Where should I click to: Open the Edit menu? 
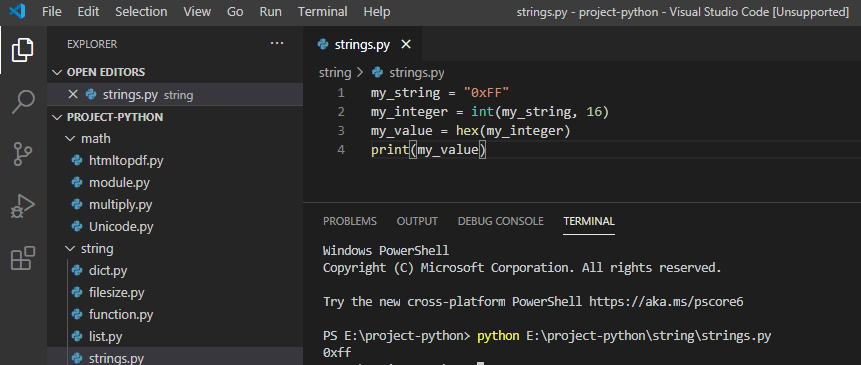[88, 12]
